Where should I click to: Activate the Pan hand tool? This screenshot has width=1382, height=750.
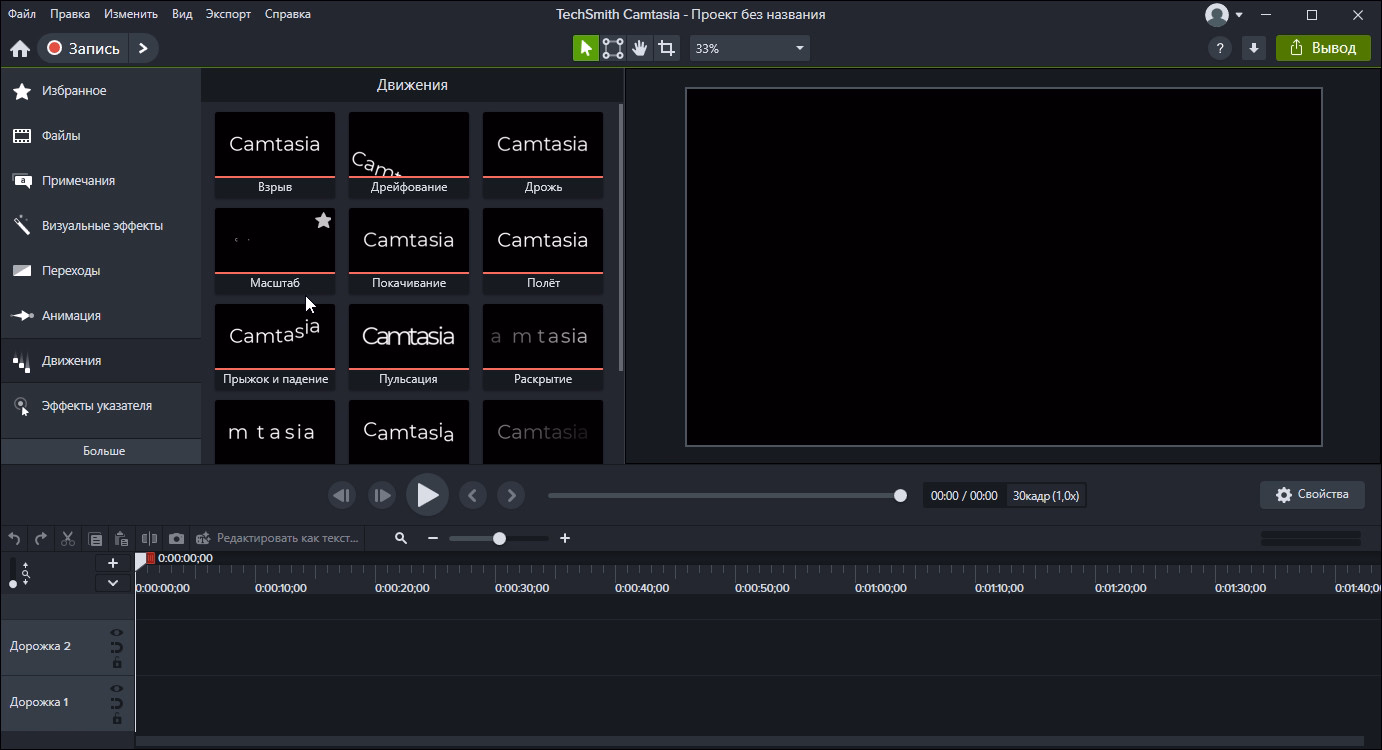tap(640, 48)
